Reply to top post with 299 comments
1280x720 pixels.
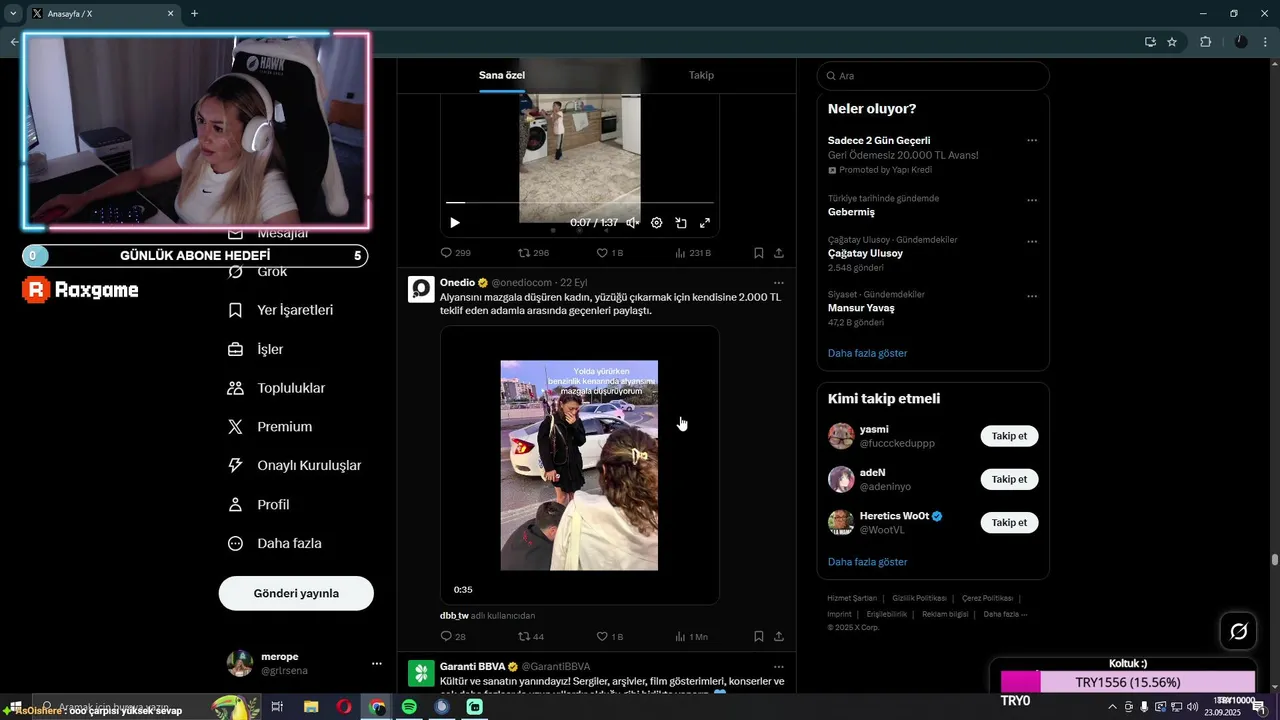[x=456, y=253]
